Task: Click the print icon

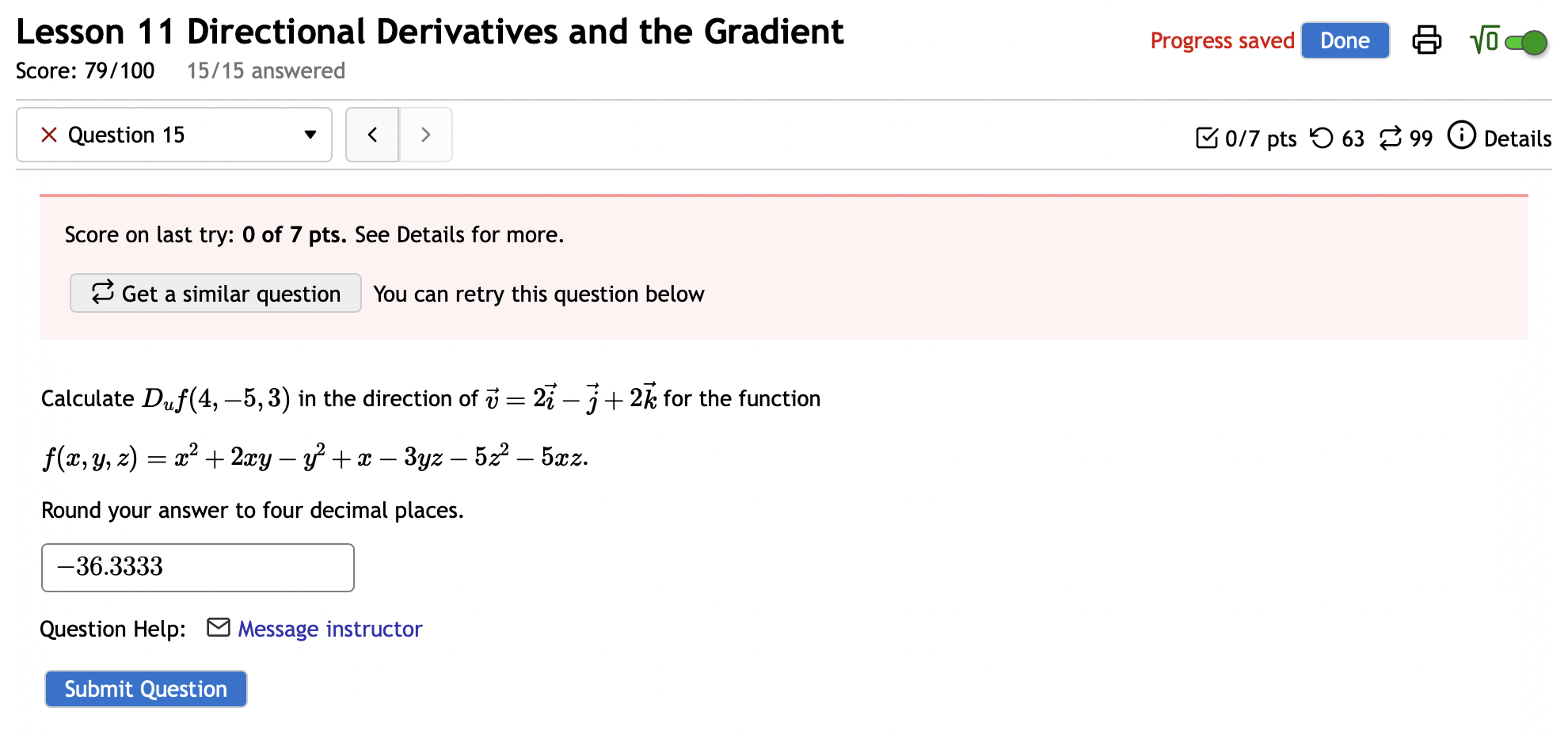Action: click(1427, 40)
